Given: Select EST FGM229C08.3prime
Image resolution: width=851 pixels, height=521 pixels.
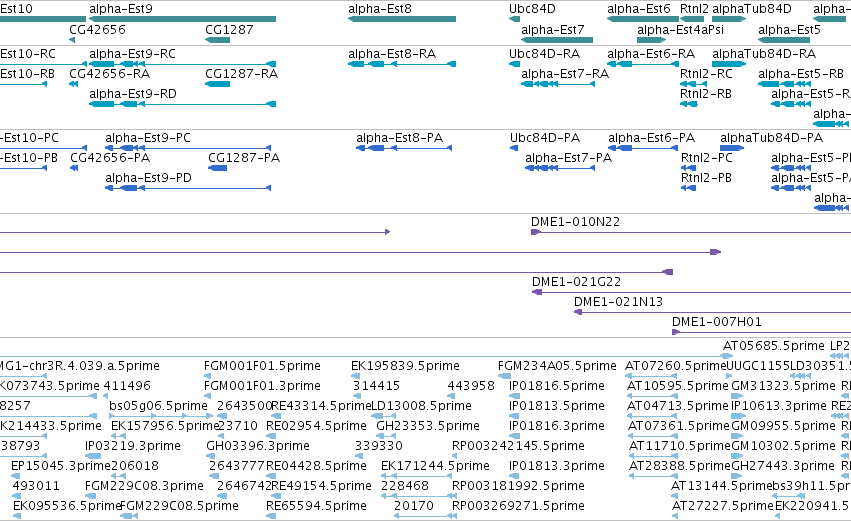Looking at the screenshot, I should click(144, 487).
